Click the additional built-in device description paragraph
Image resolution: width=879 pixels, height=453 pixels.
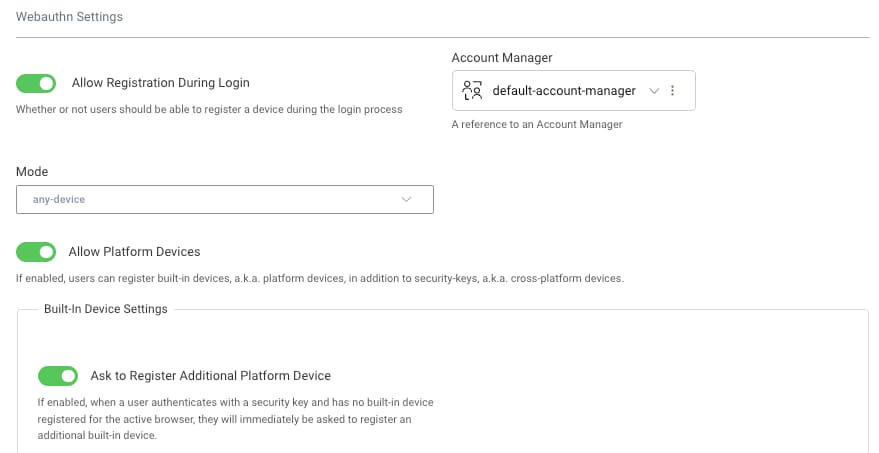[x=235, y=419]
